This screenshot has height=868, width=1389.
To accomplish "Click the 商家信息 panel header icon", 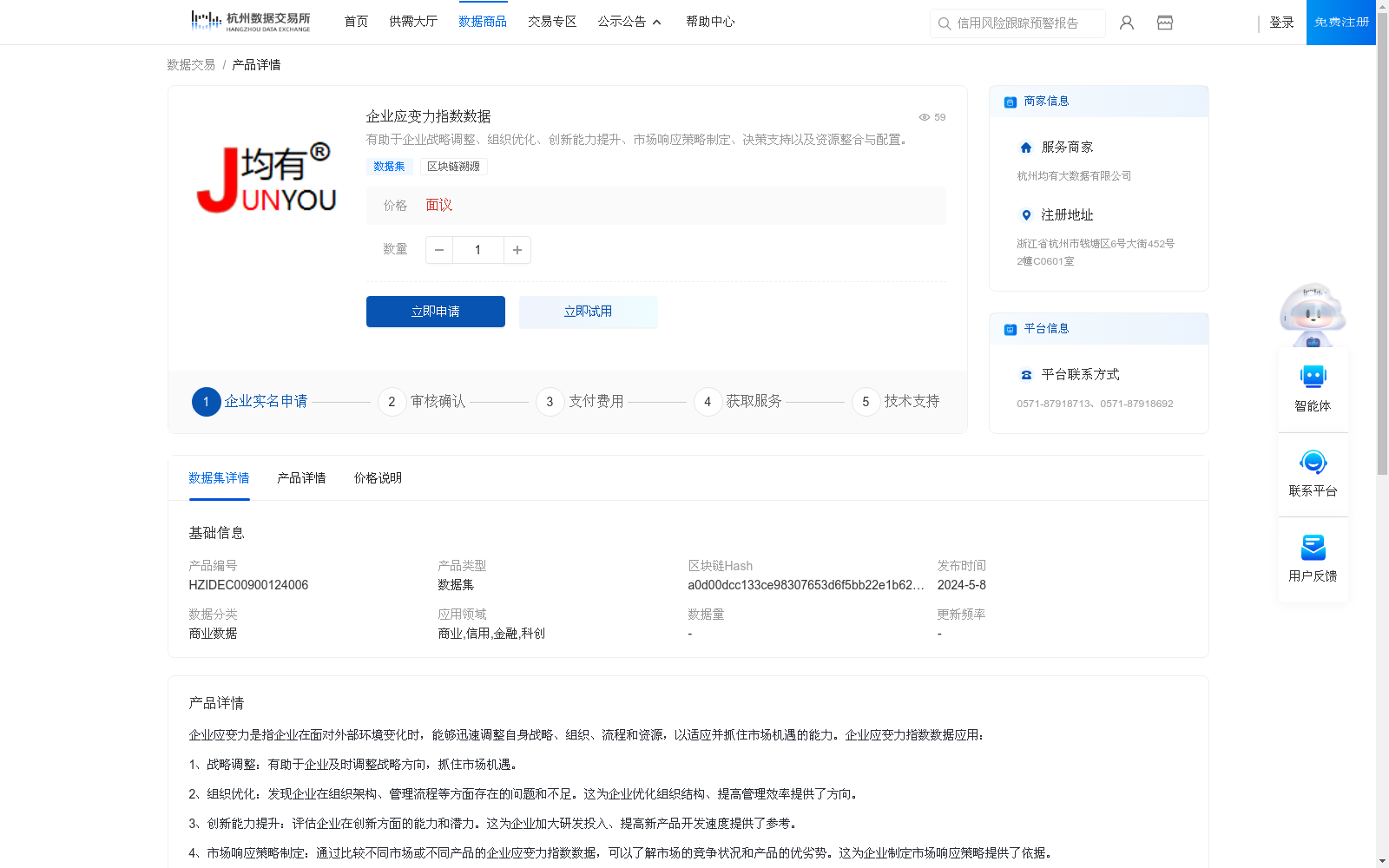I will 1010,102.
